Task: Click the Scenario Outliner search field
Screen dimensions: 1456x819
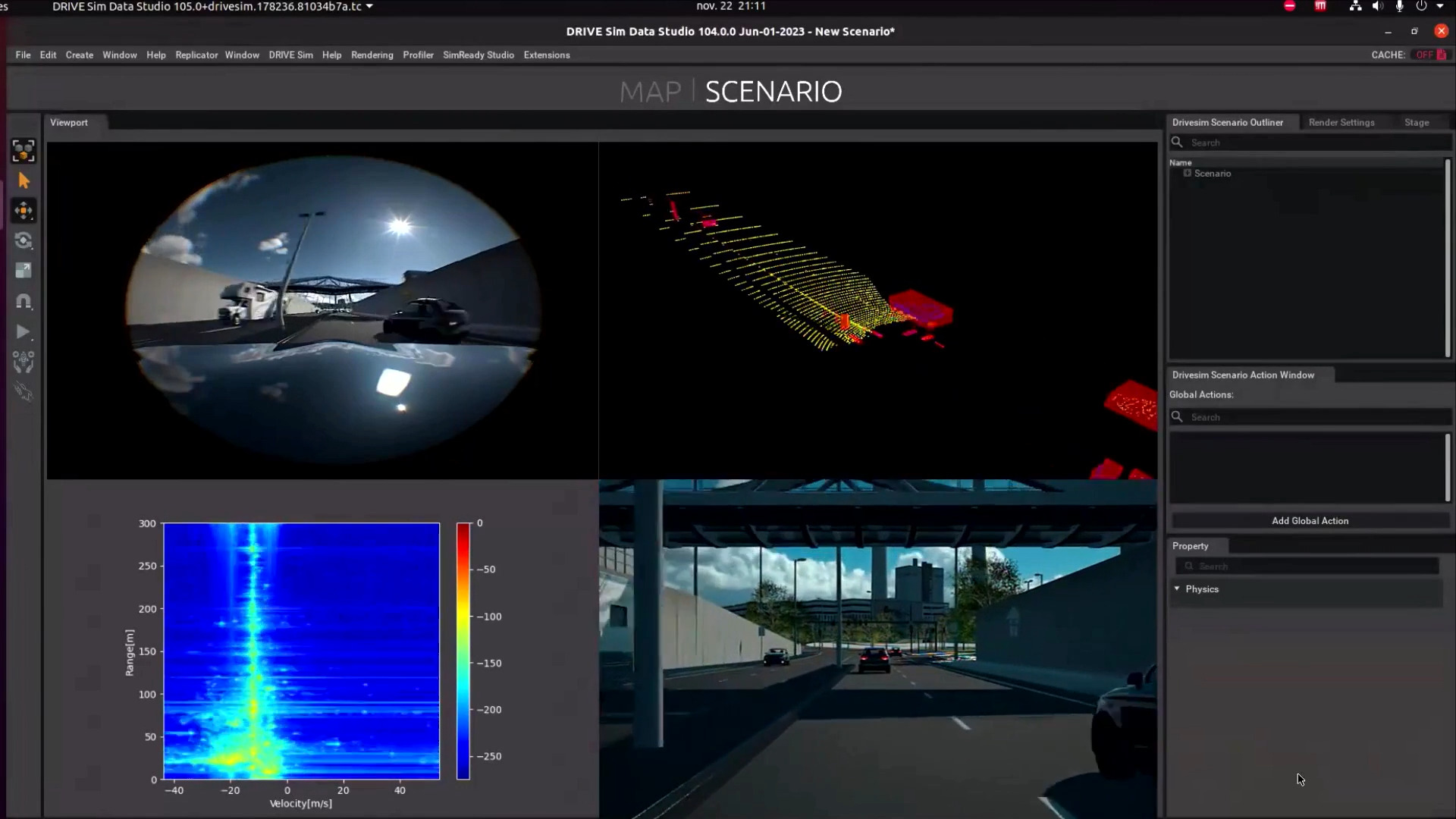Action: pyautogui.click(x=1310, y=143)
